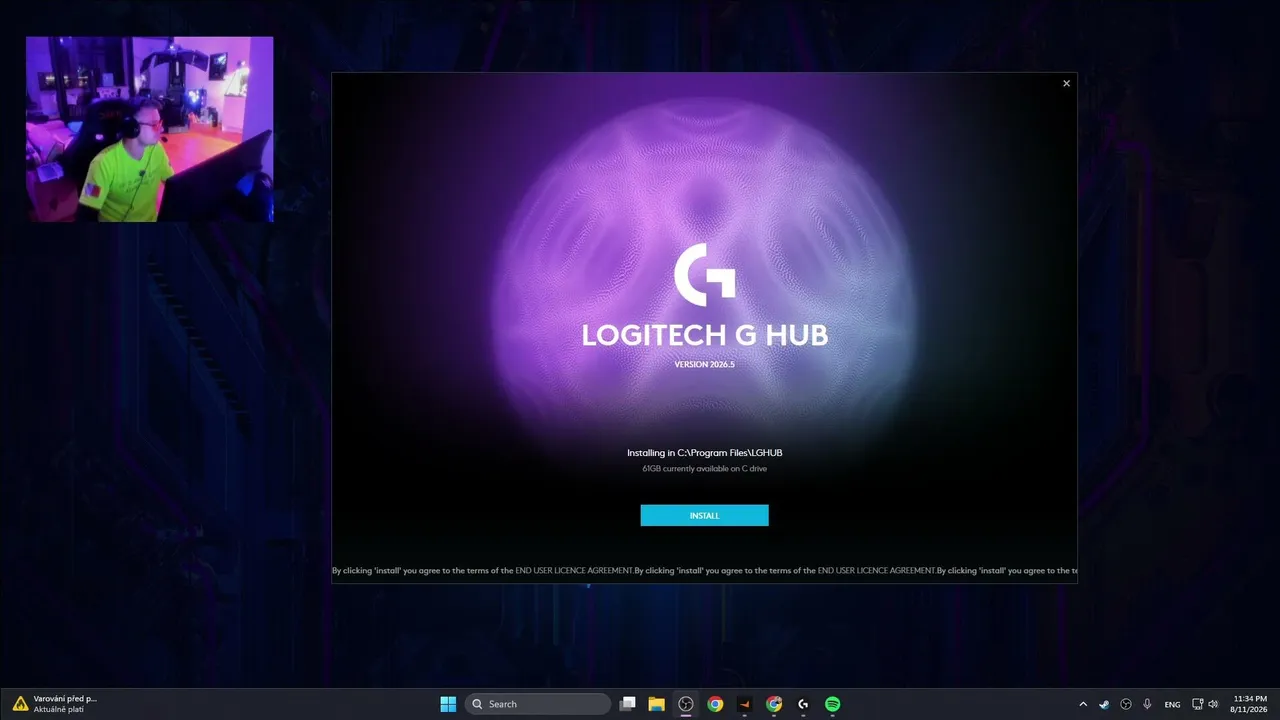Click the VERSION 2026.5 label
The image size is (1280, 720).
[705, 364]
